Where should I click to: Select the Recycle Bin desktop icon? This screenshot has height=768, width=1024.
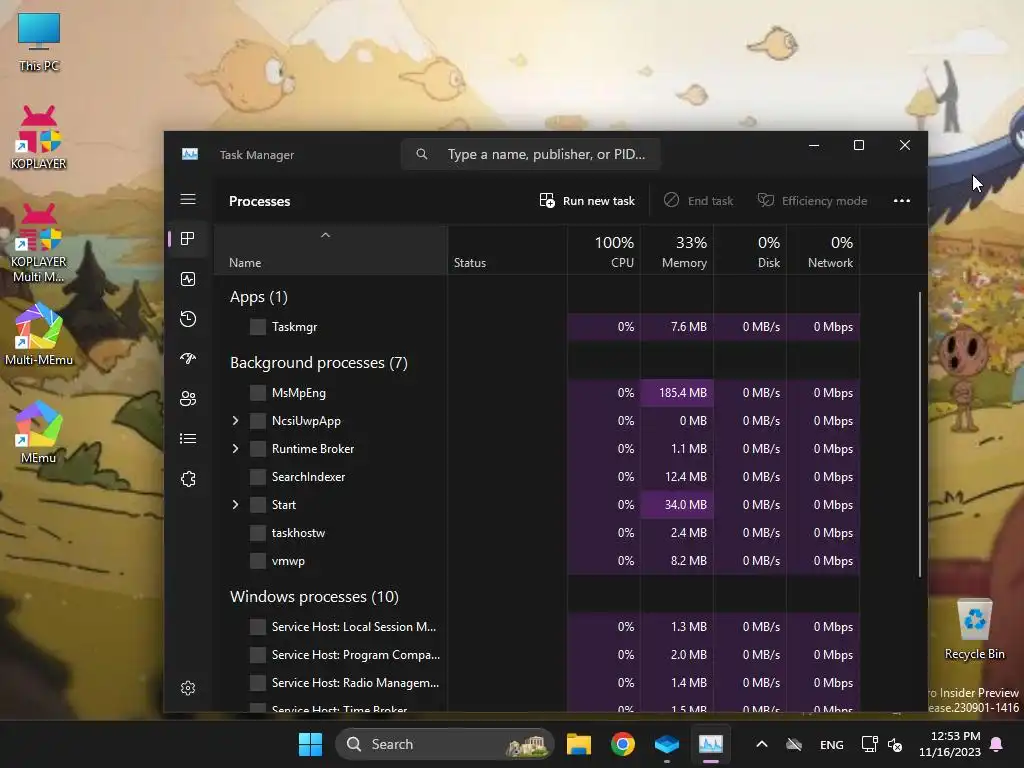pyautogui.click(x=974, y=629)
